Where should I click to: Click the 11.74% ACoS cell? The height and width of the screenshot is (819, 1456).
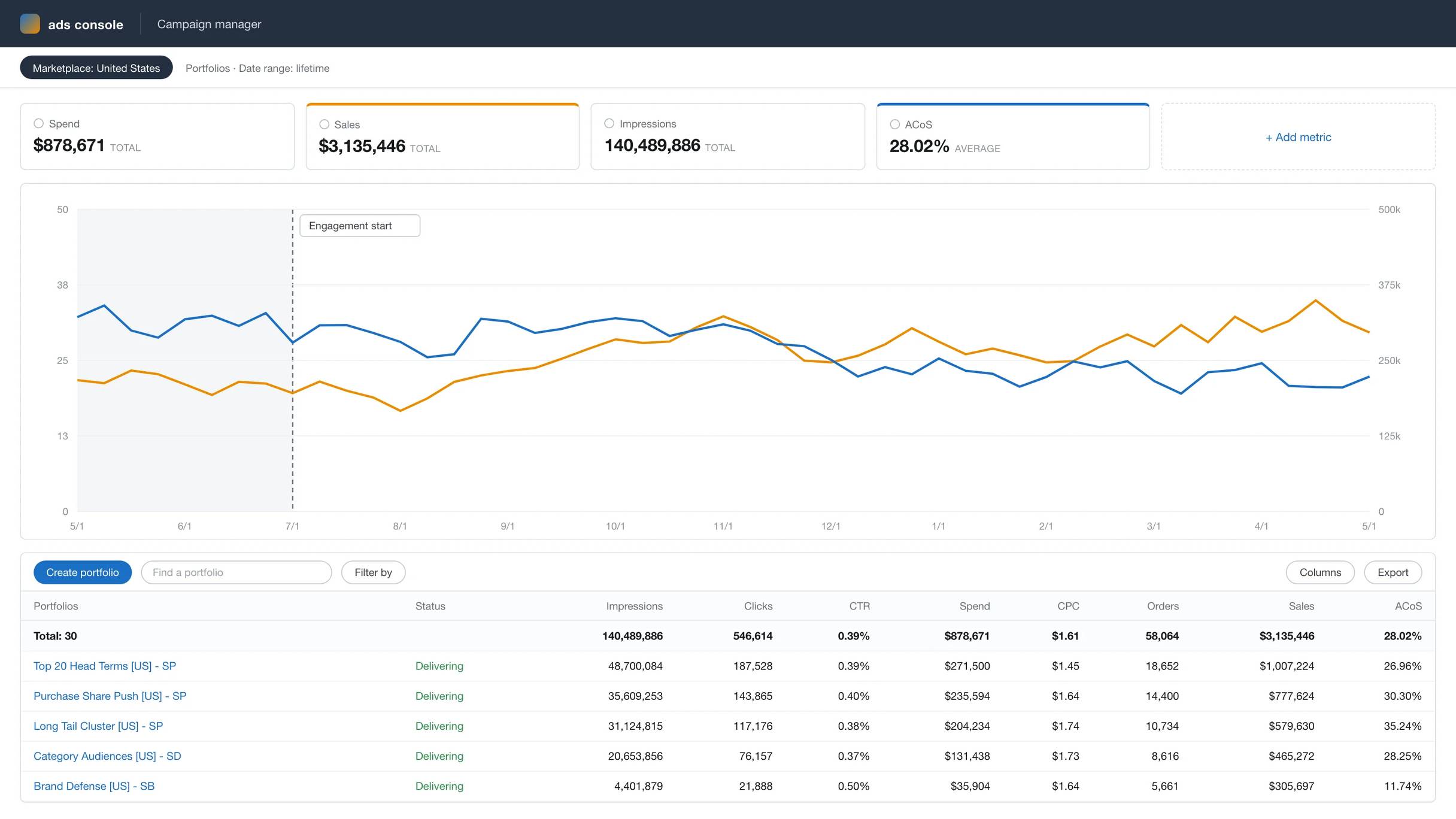[1402, 785]
